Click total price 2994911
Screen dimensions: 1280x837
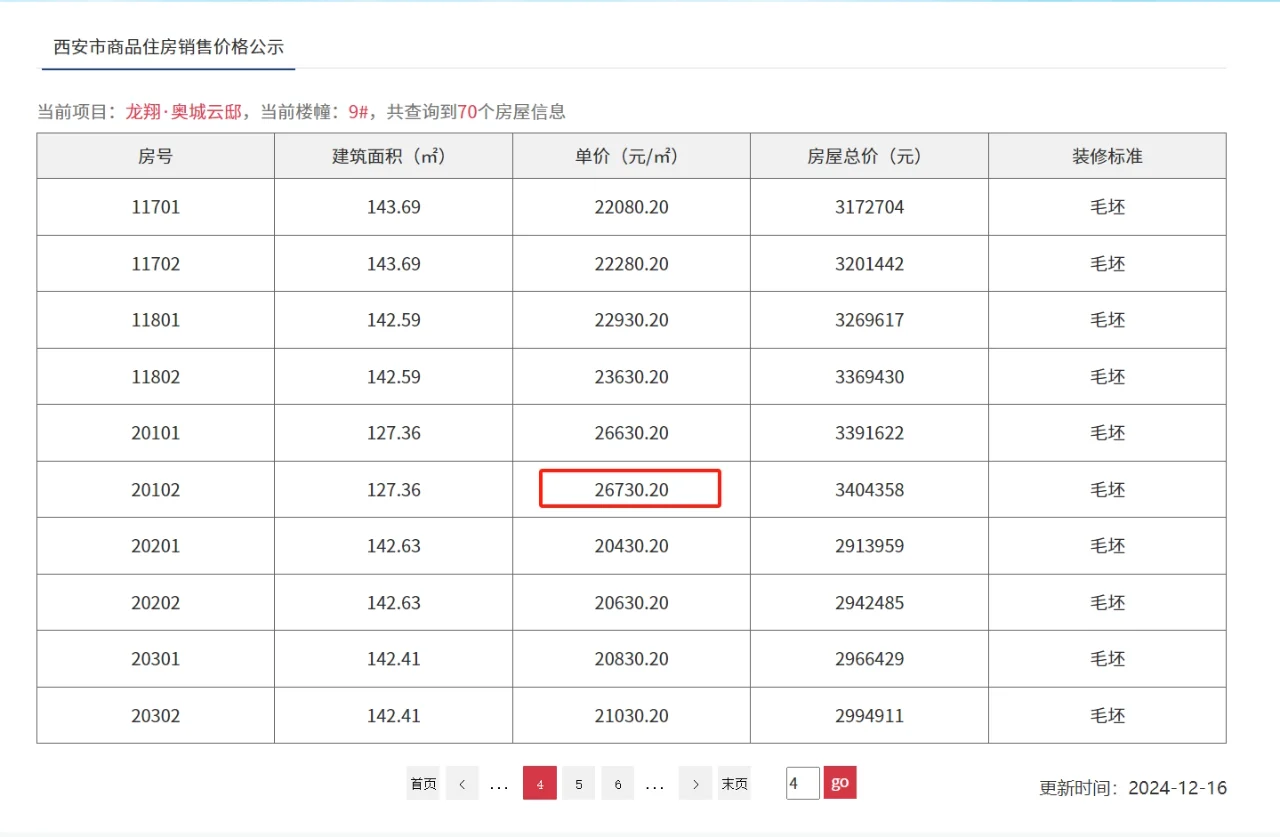869,716
